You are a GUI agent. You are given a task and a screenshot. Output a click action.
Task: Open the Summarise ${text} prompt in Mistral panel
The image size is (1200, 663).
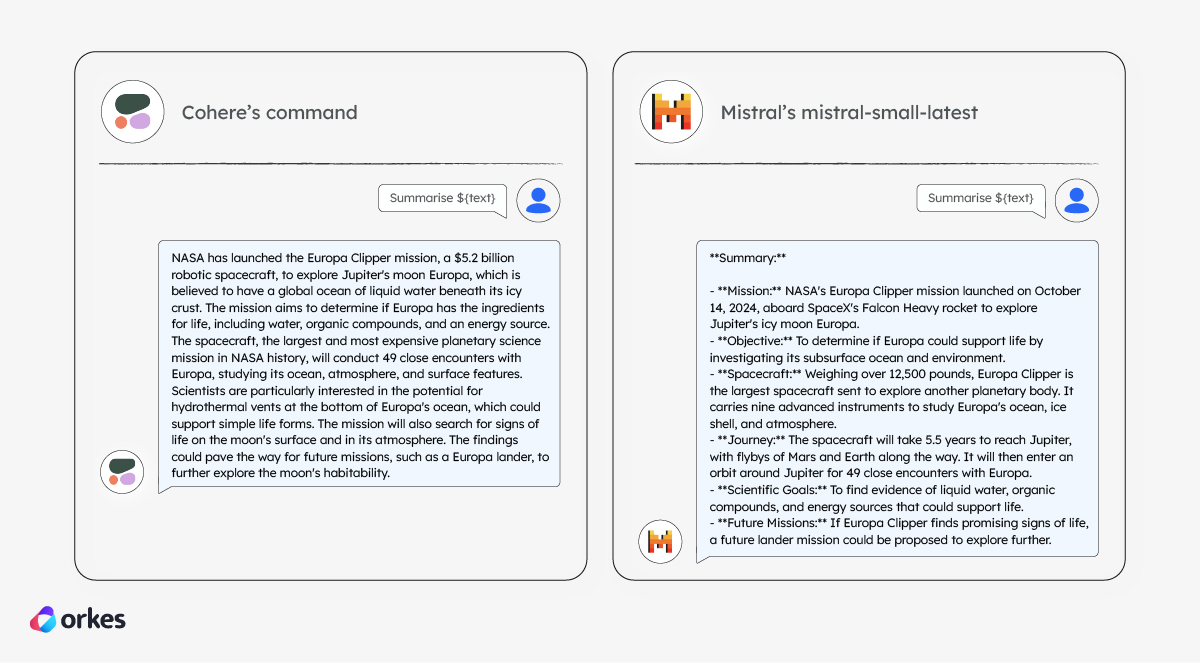[x=980, y=199]
